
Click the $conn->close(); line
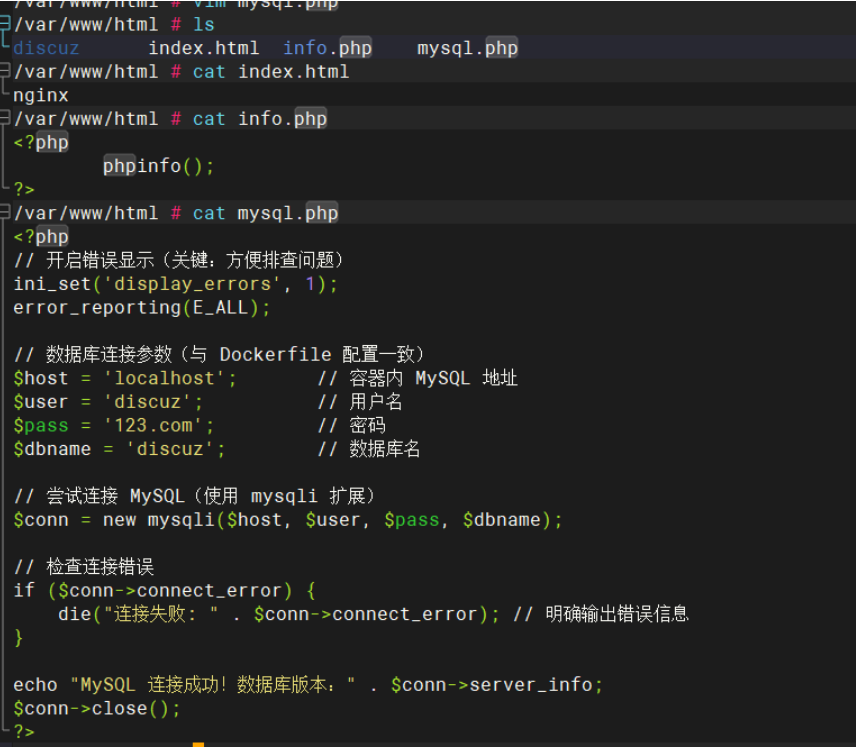[x=97, y=709]
